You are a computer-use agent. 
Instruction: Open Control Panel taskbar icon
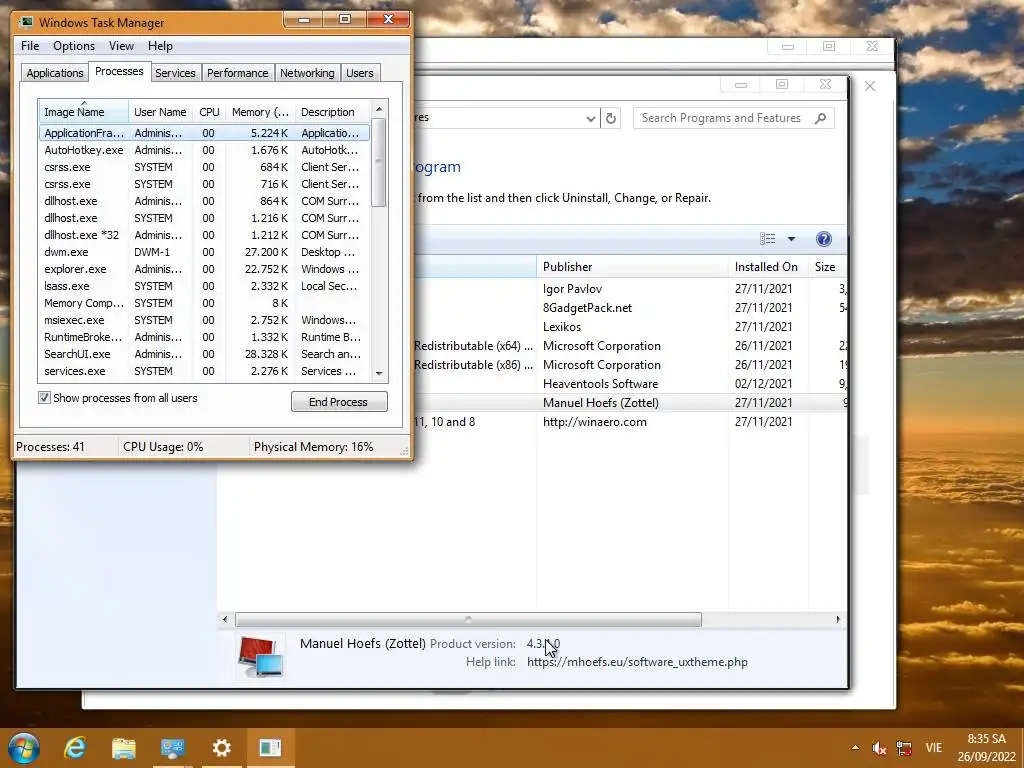(x=172, y=748)
